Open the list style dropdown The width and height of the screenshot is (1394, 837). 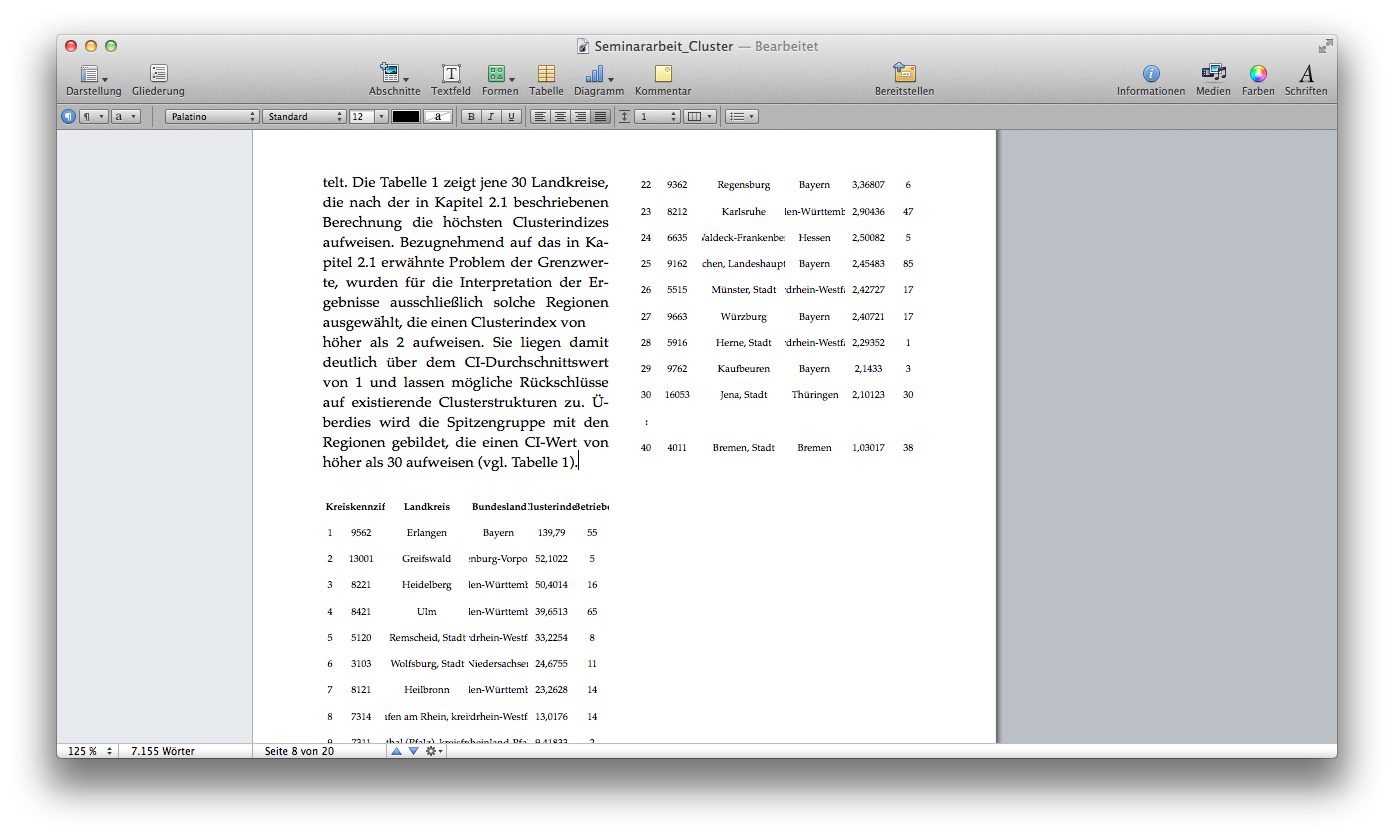741,116
